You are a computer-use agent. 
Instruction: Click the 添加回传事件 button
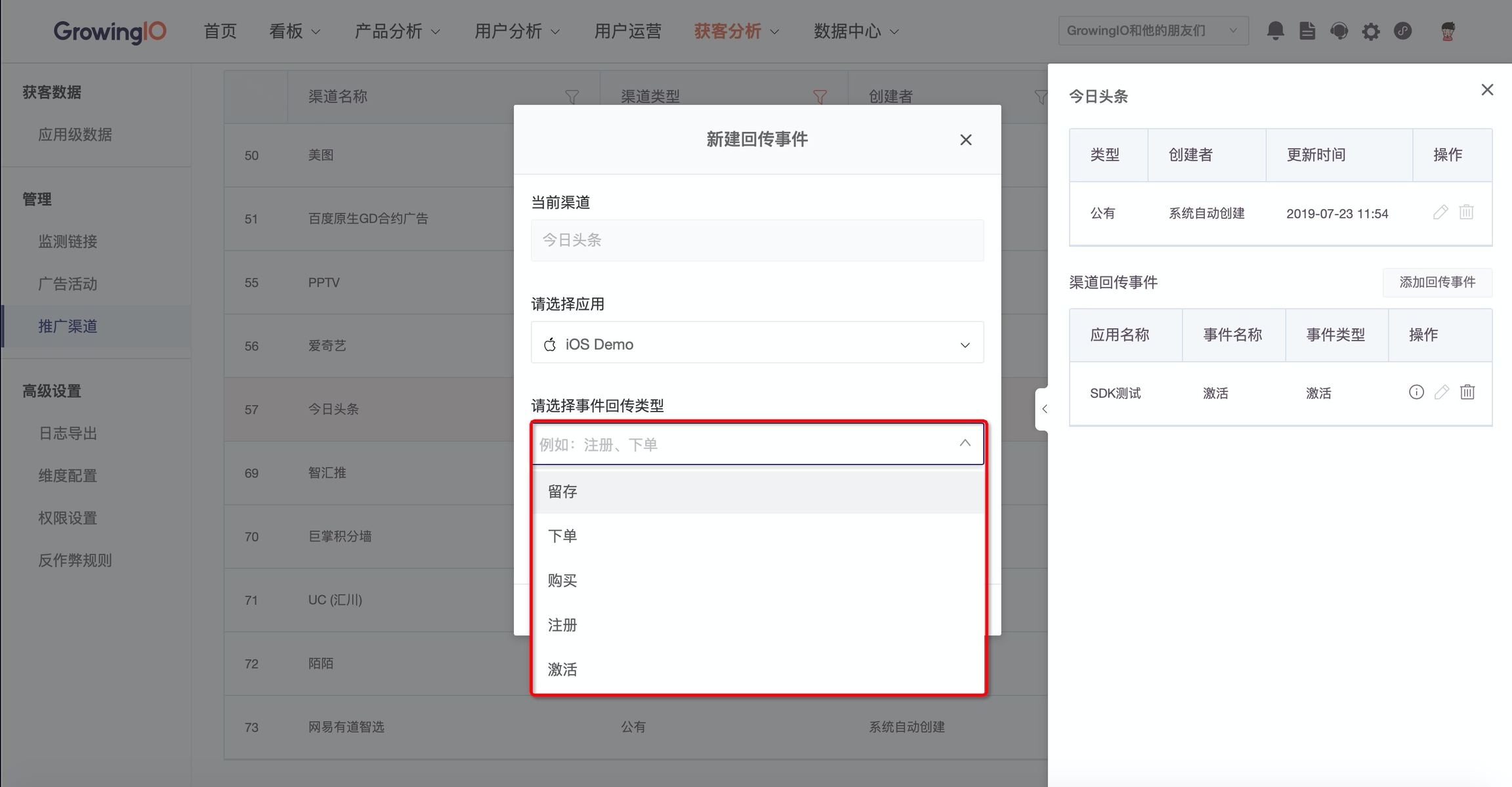[x=1437, y=282]
